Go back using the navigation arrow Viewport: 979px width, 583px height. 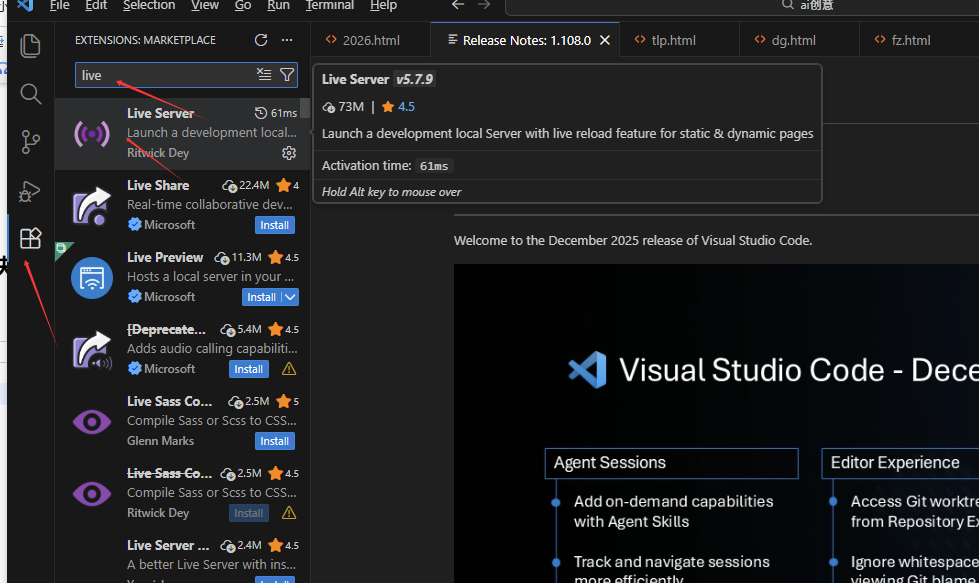pos(458,6)
